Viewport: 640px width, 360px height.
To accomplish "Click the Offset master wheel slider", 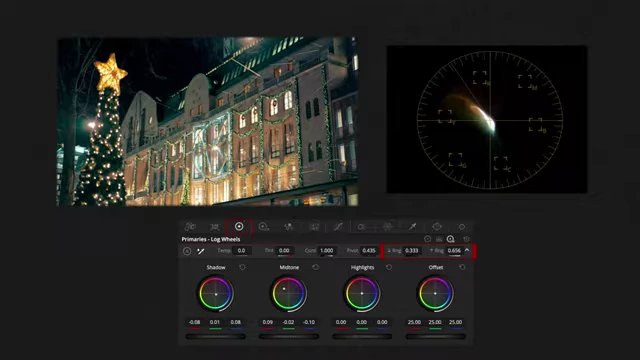I will [435, 337].
